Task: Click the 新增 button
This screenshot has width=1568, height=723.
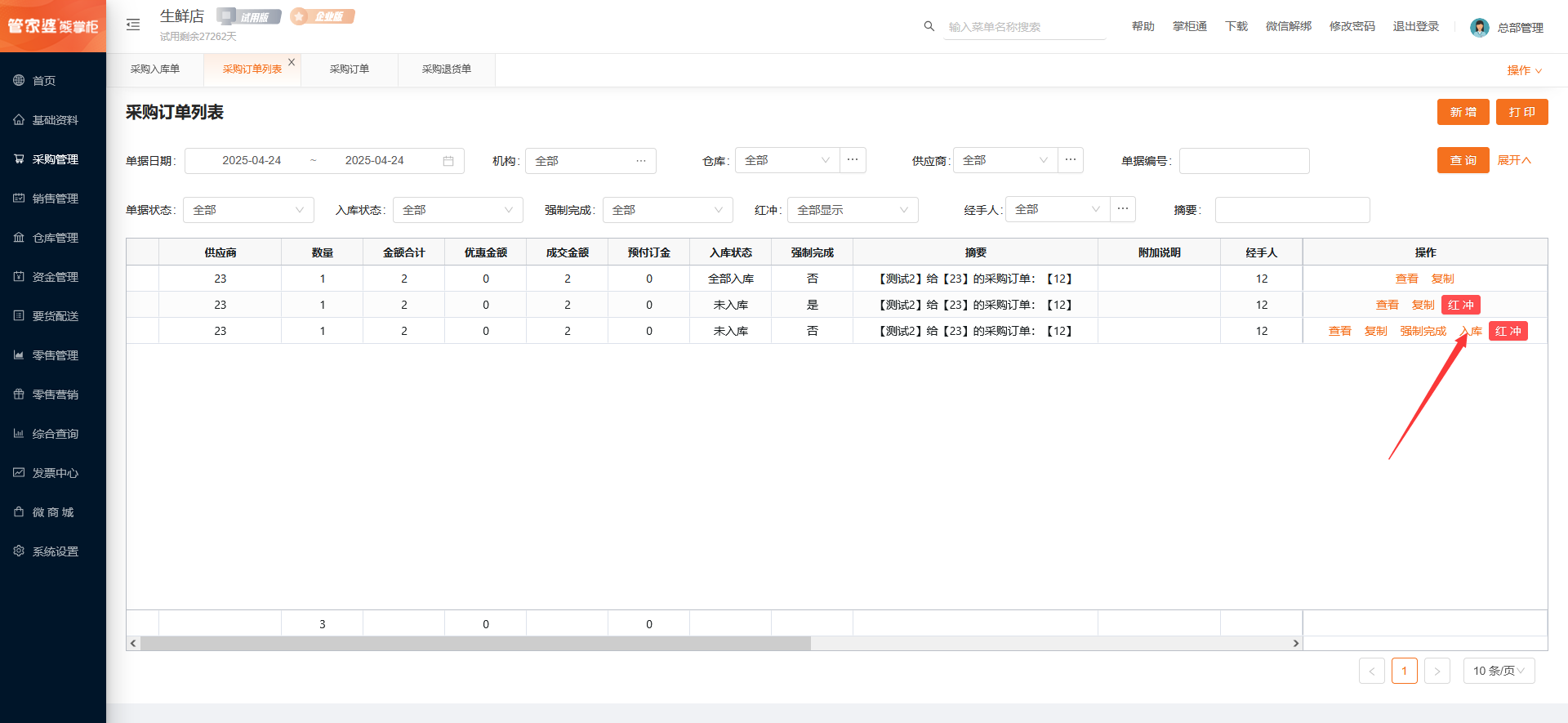Action: coord(1463,112)
